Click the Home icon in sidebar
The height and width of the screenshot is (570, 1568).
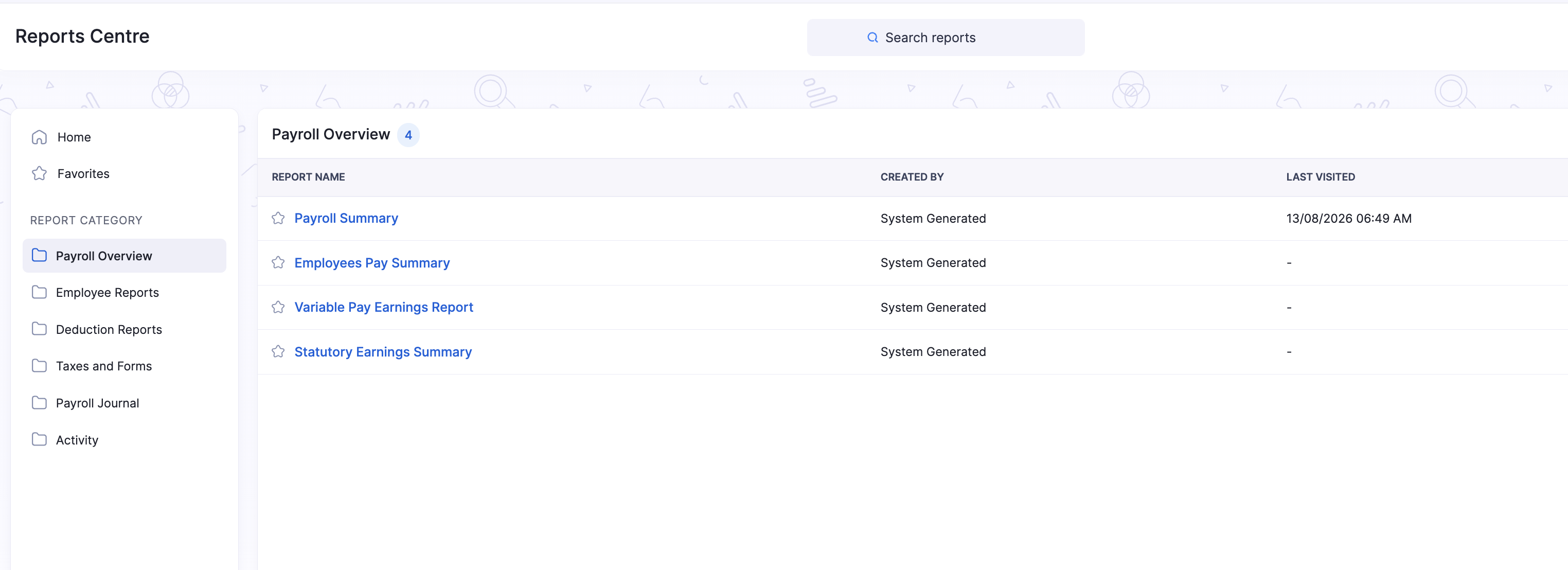pyautogui.click(x=39, y=137)
